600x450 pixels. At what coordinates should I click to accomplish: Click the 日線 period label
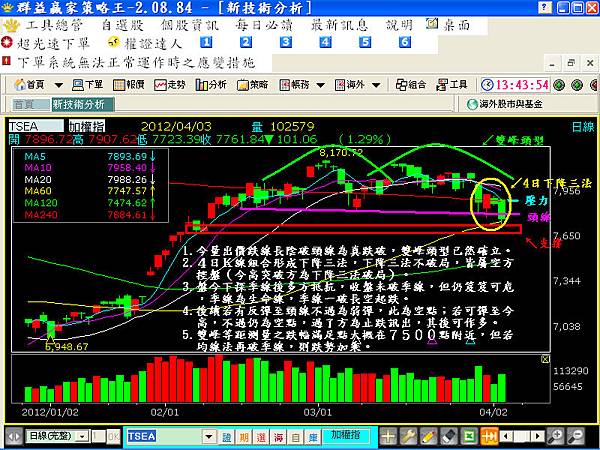coord(583,127)
